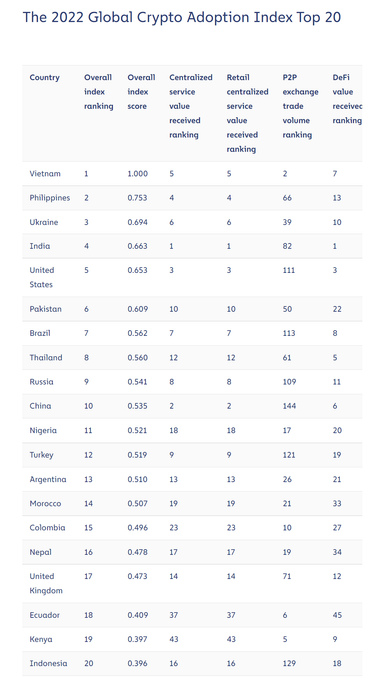The width and height of the screenshot is (385, 700).
Task: Click Pakistan's index score 0.609
Action: coord(137,309)
